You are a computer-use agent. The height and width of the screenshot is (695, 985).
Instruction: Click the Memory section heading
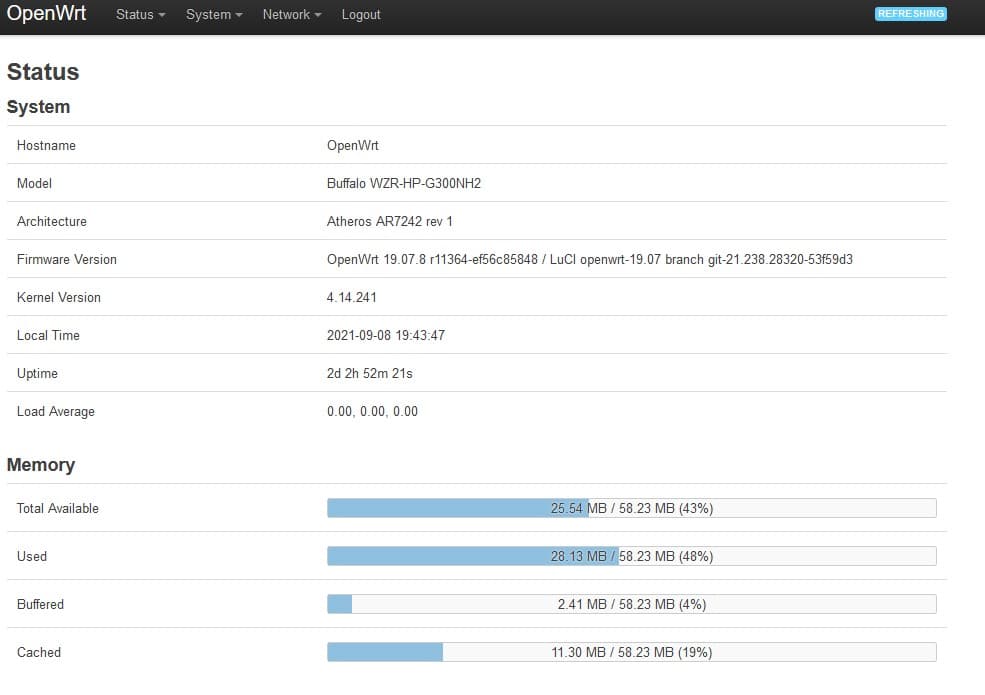click(x=41, y=464)
